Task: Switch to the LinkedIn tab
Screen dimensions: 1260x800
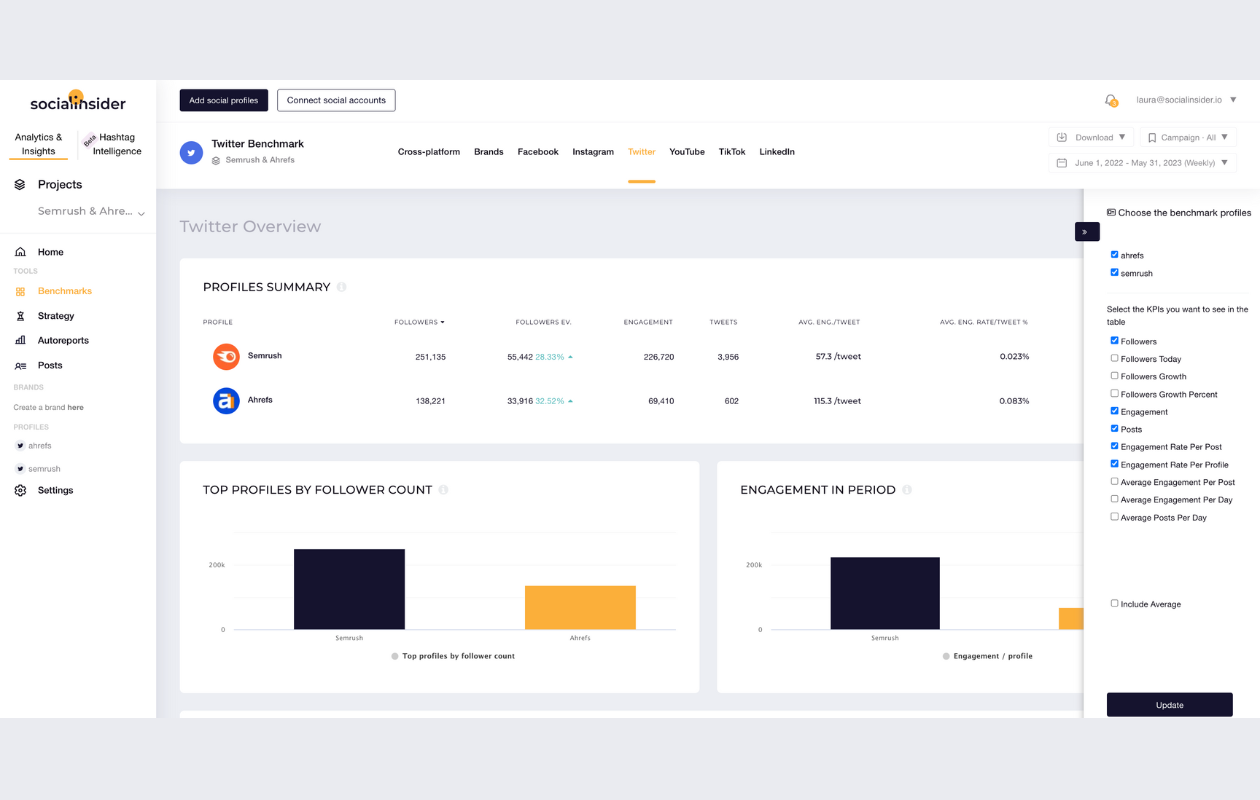Action: coord(777,152)
